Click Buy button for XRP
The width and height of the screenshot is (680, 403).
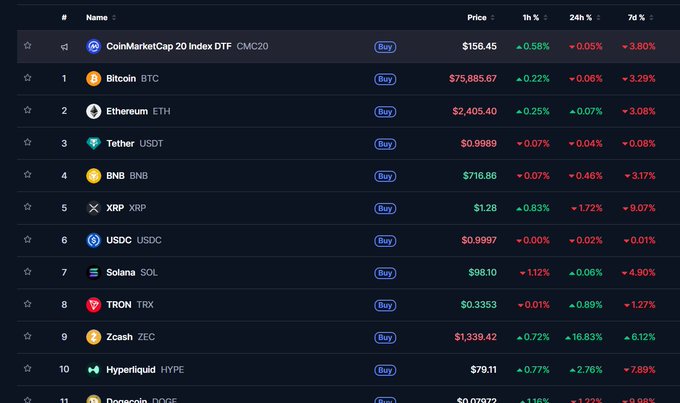[385, 208]
